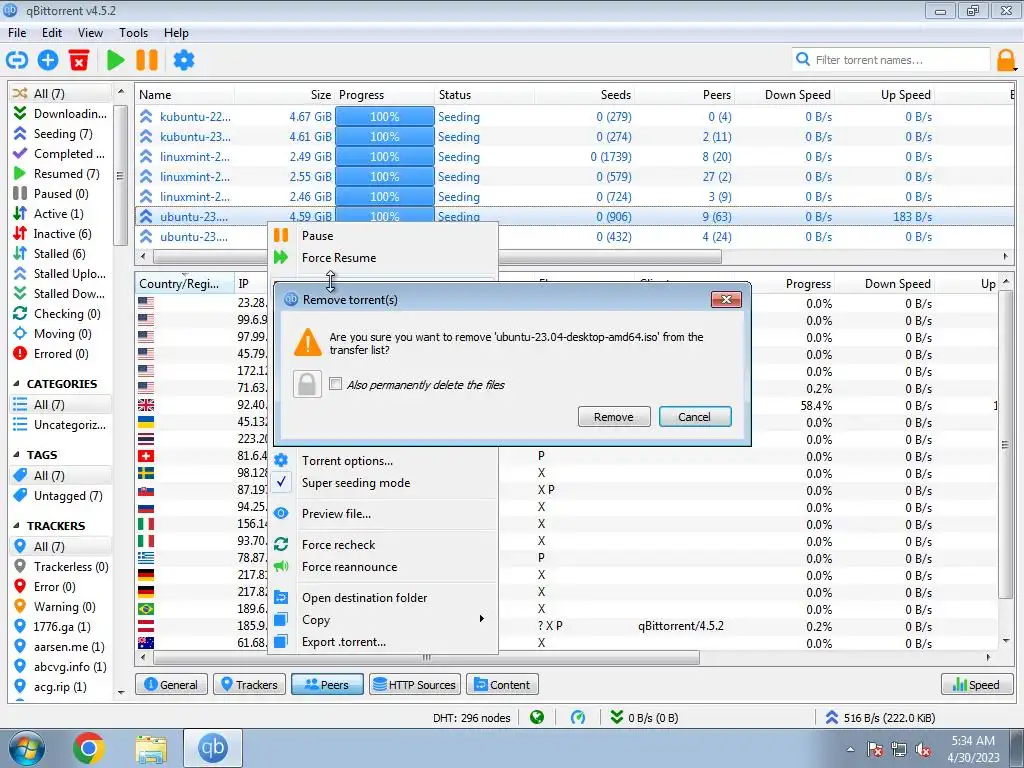This screenshot has height=768, width=1024.
Task: Open the File menu
Action: click(17, 33)
